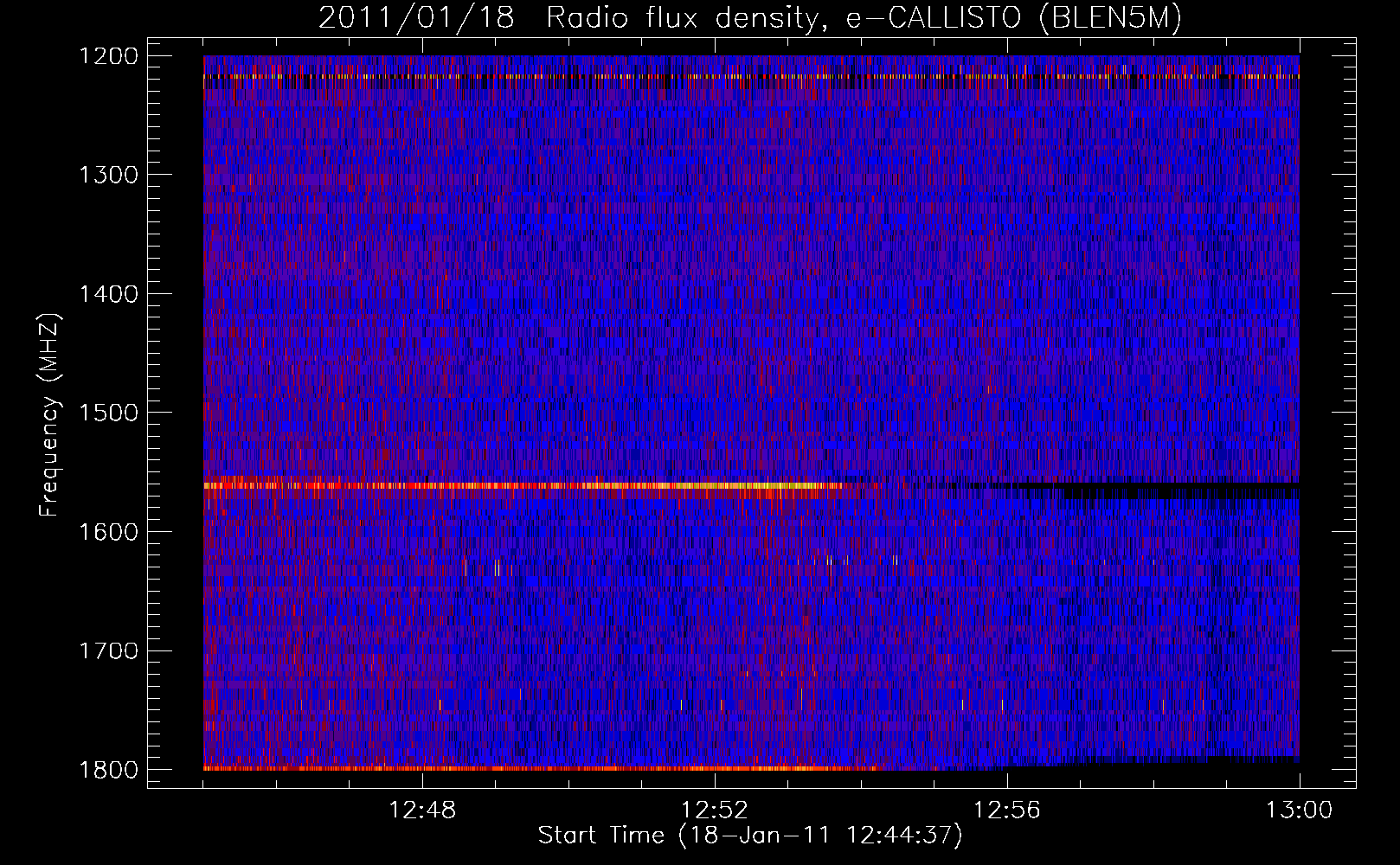Screen dimensions: 1400x865
Task: Click the 12:48 time tick label
Action: pyautogui.click(x=422, y=811)
